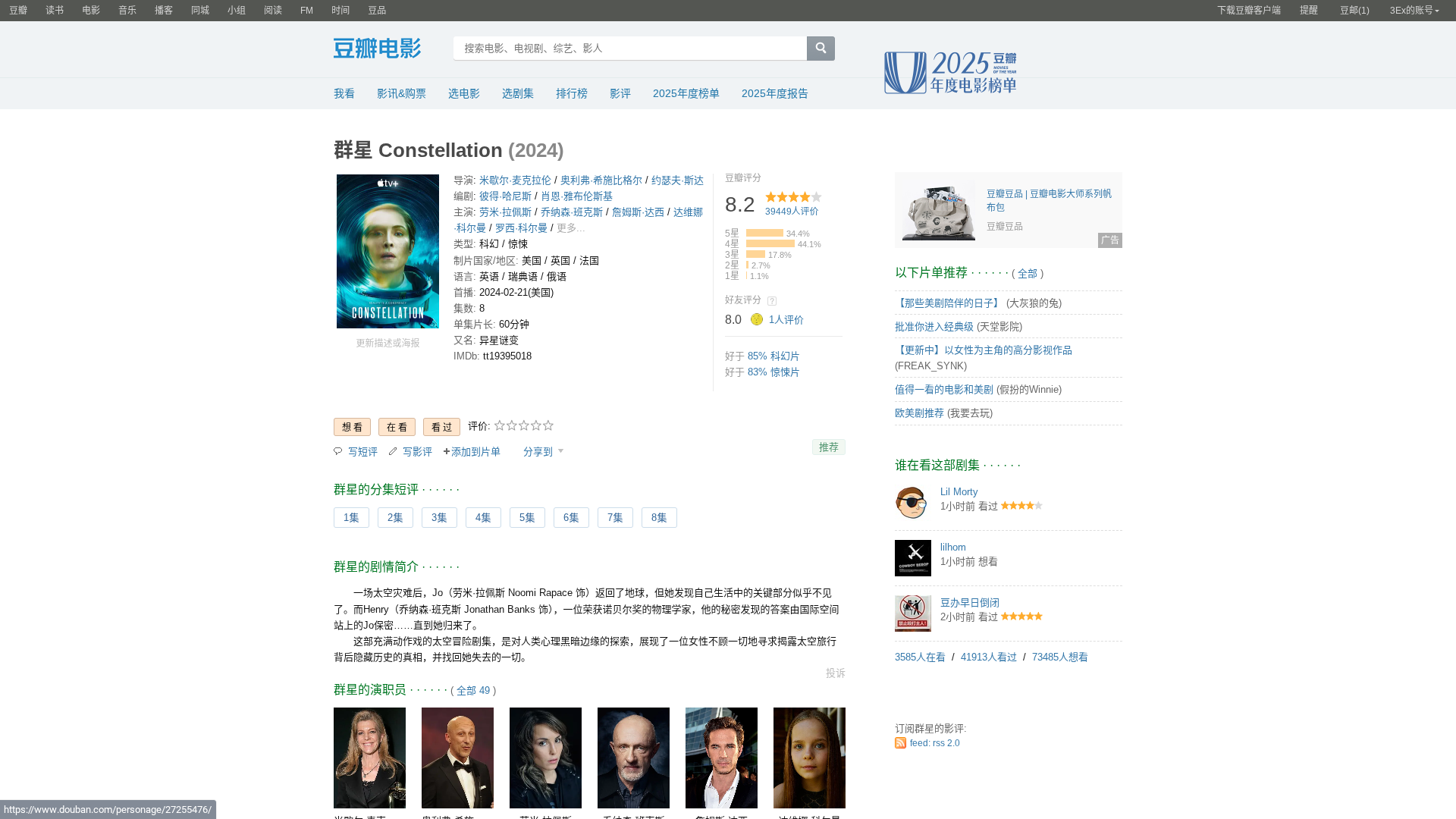This screenshot has height=819, width=1456.
Task: Open Lil Morty's avatar
Action: [x=913, y=503]
